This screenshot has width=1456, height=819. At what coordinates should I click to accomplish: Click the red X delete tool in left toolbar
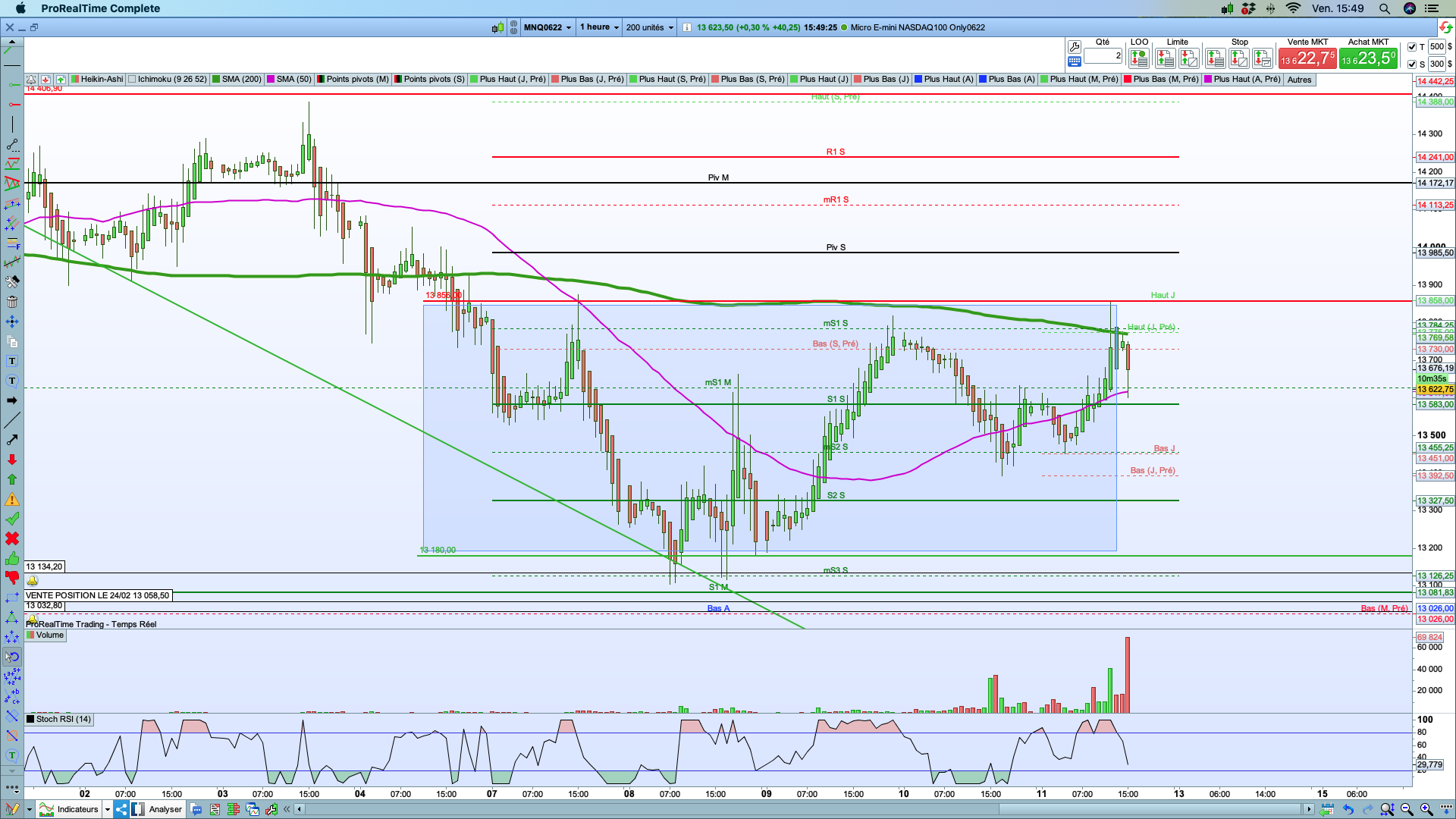[12, 538]
